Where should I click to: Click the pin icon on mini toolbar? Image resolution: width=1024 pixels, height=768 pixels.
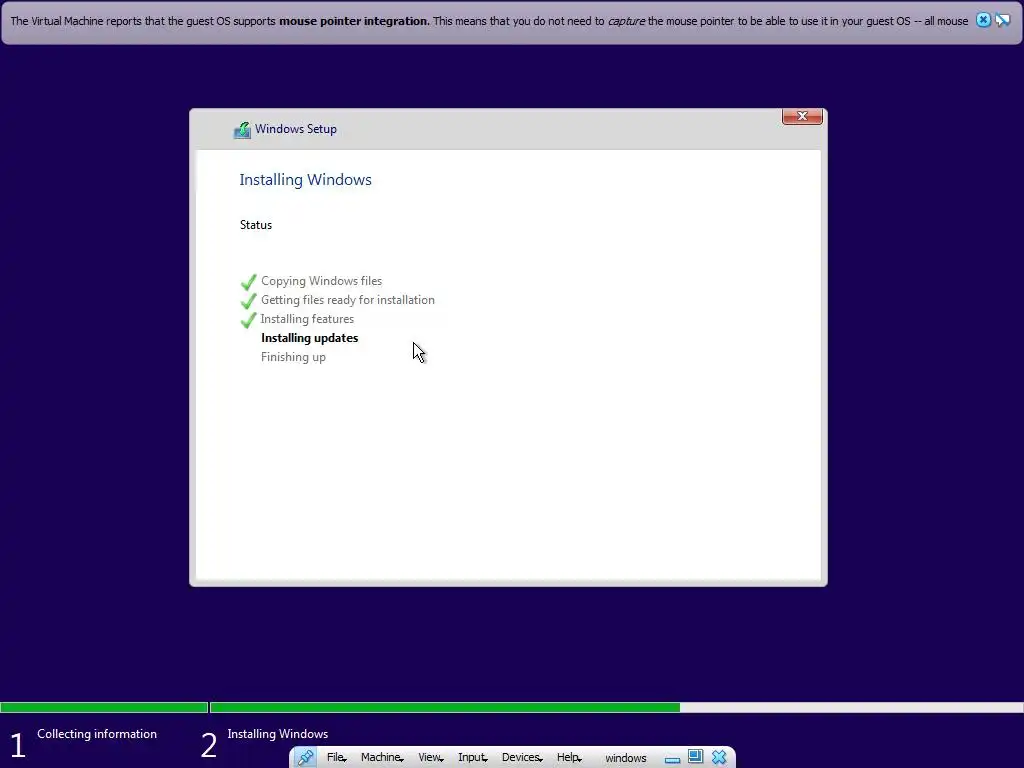click(x=305, y=757)
